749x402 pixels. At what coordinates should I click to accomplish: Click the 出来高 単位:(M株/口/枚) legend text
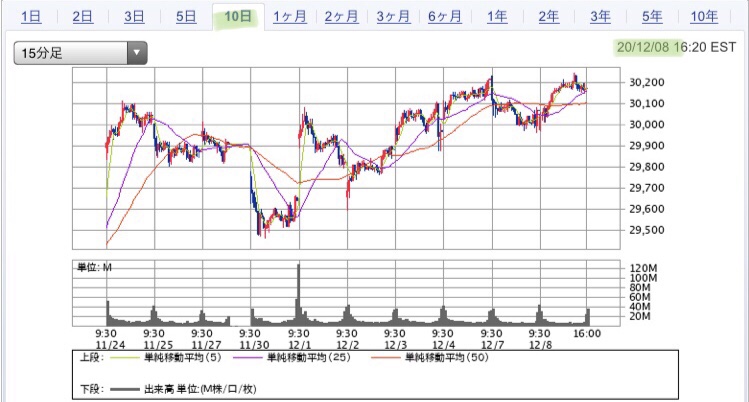pyautogui.click(x=200, y=389)
